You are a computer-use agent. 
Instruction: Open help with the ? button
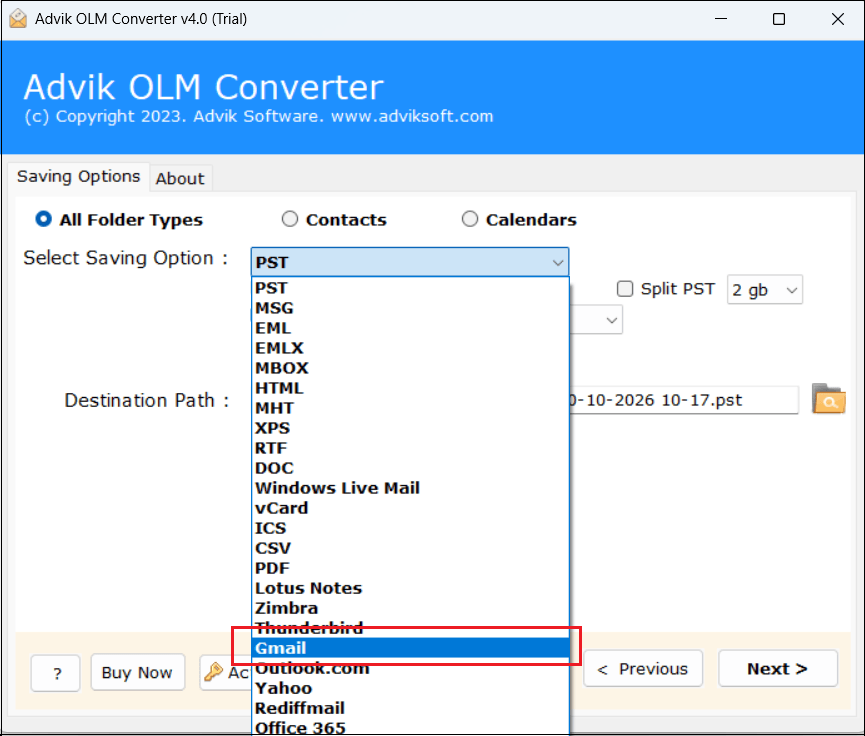tap(56, 673)
